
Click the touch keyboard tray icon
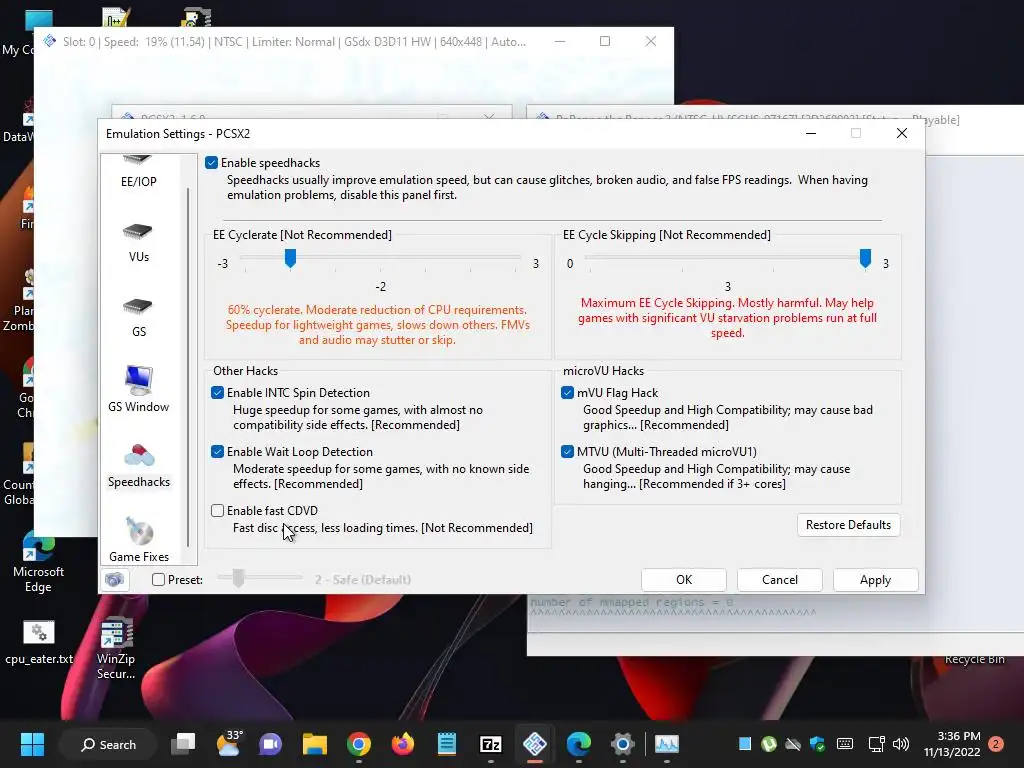tap(844, 744)
